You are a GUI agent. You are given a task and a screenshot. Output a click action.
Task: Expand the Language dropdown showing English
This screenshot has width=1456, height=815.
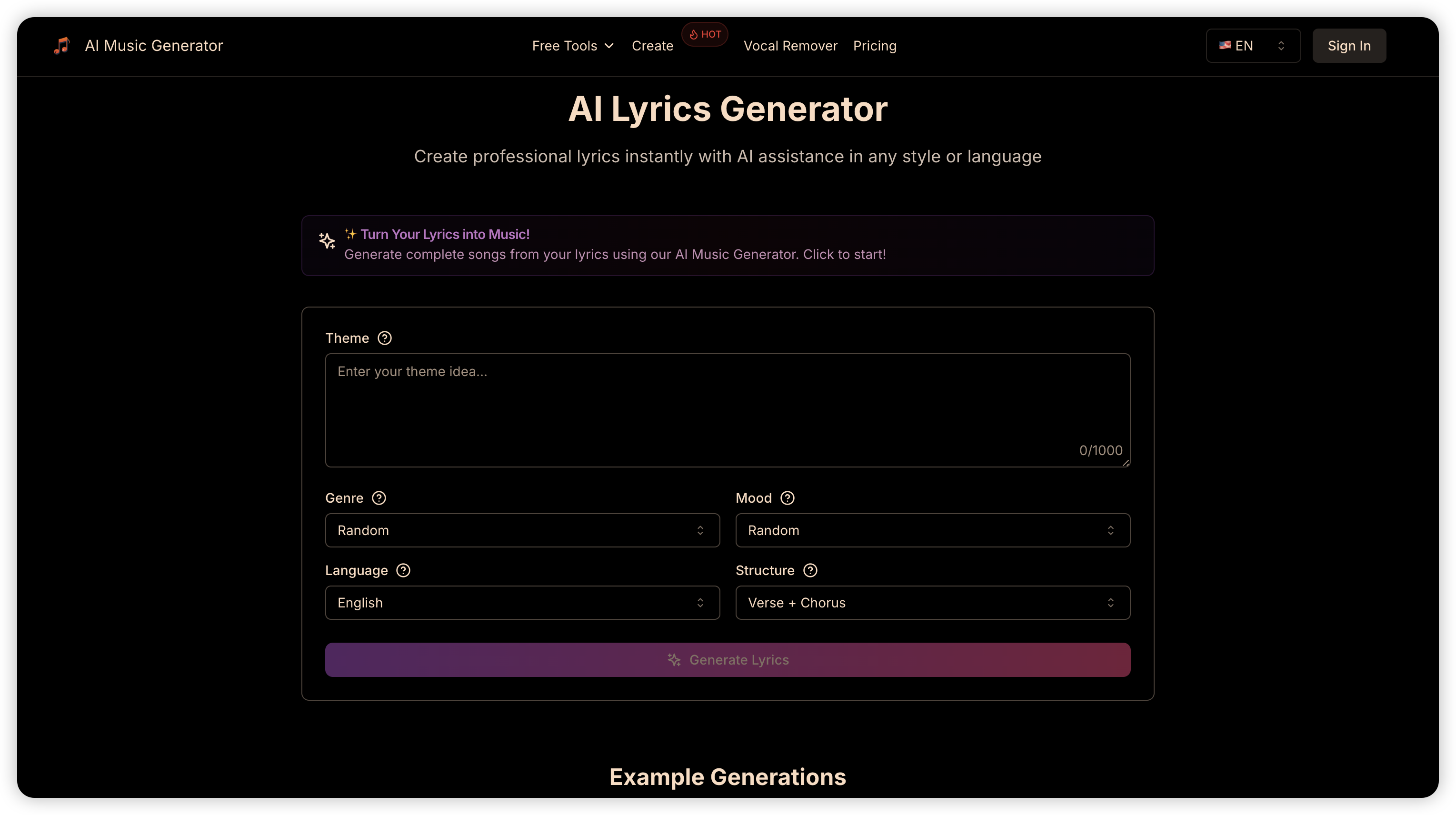(522, 603)
